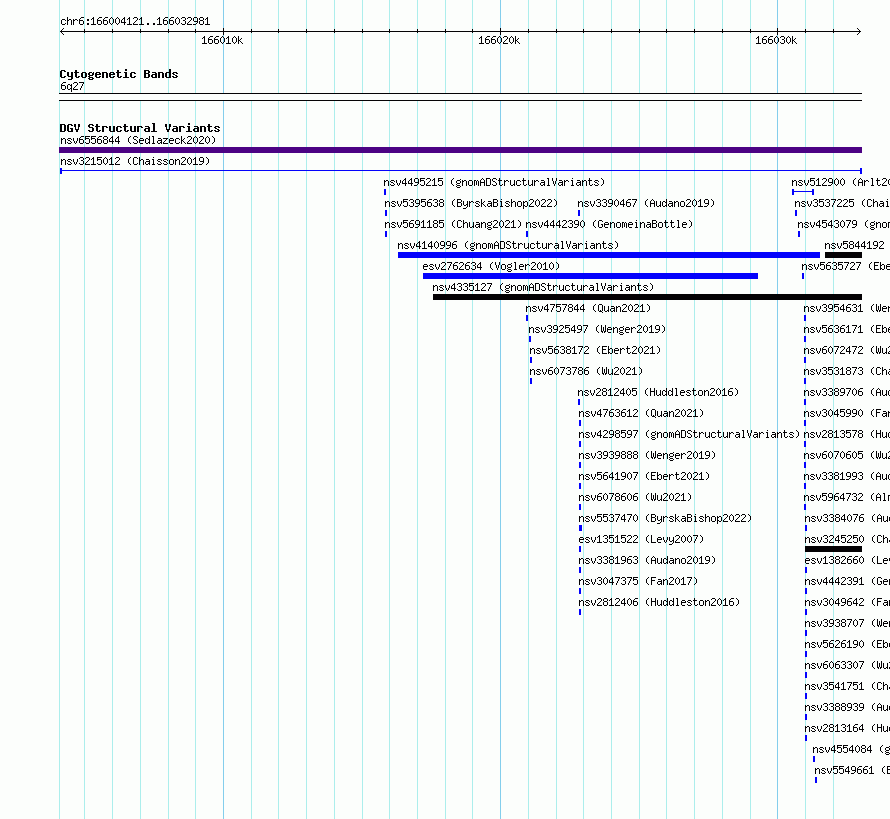This screenshot has width=890, height=819.
Task: Click nsv4298597 (gnomADStructuralVariants) label
Action: coord(689,434)
